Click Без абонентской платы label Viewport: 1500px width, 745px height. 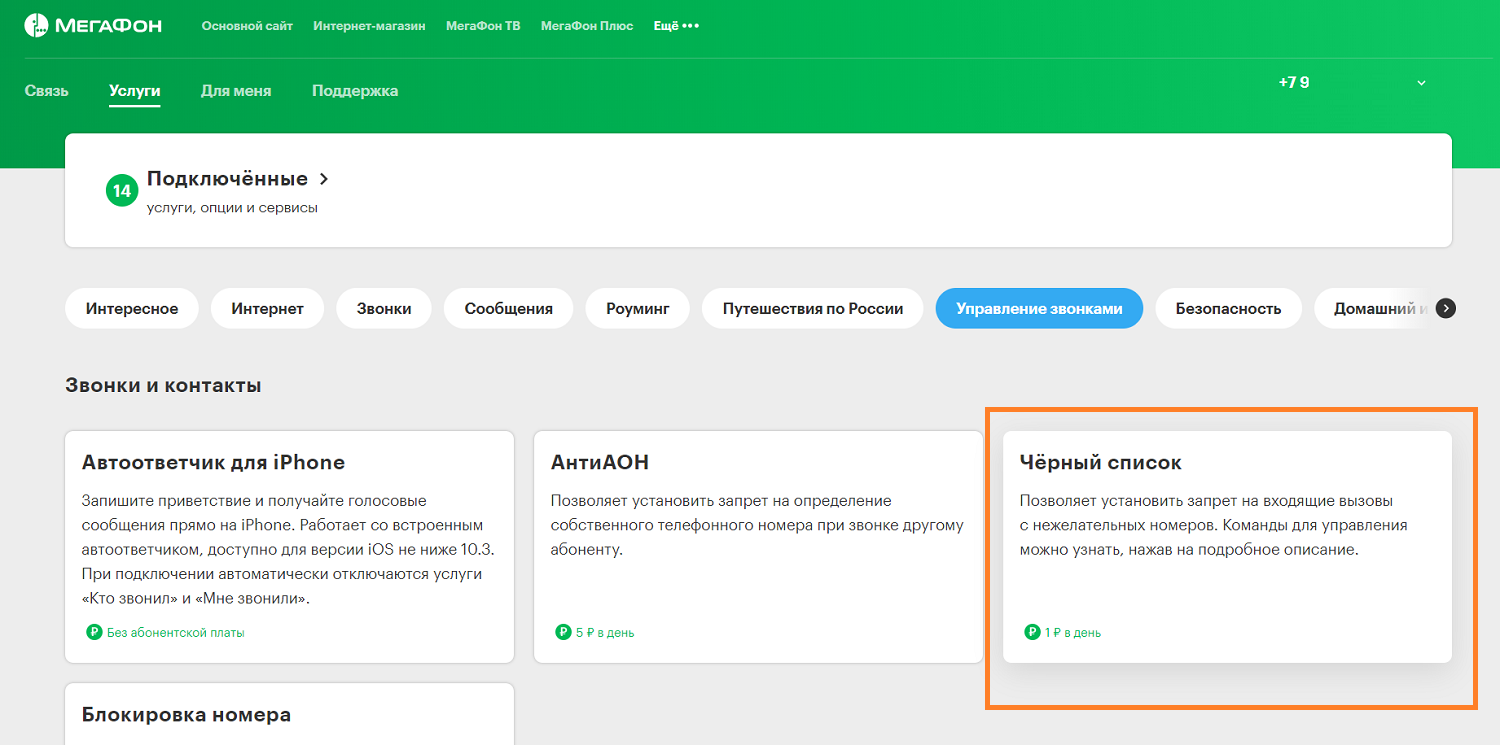tap(175, 633)
